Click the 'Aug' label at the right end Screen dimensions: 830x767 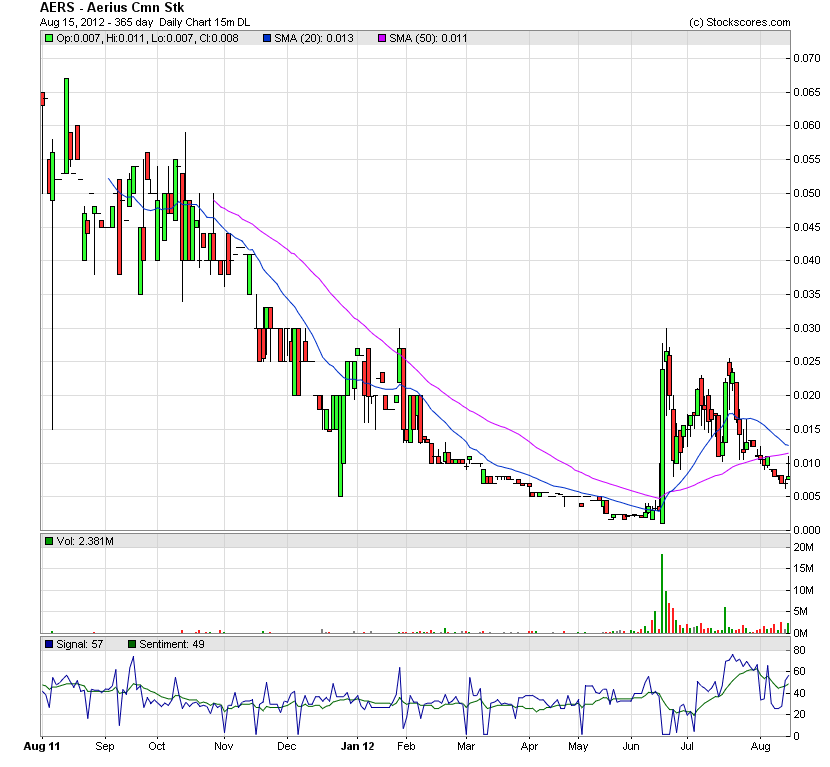(761, 746)
